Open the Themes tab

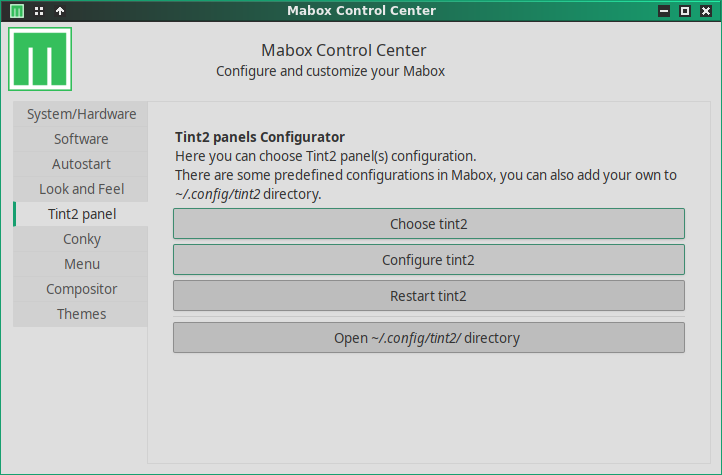81,314
